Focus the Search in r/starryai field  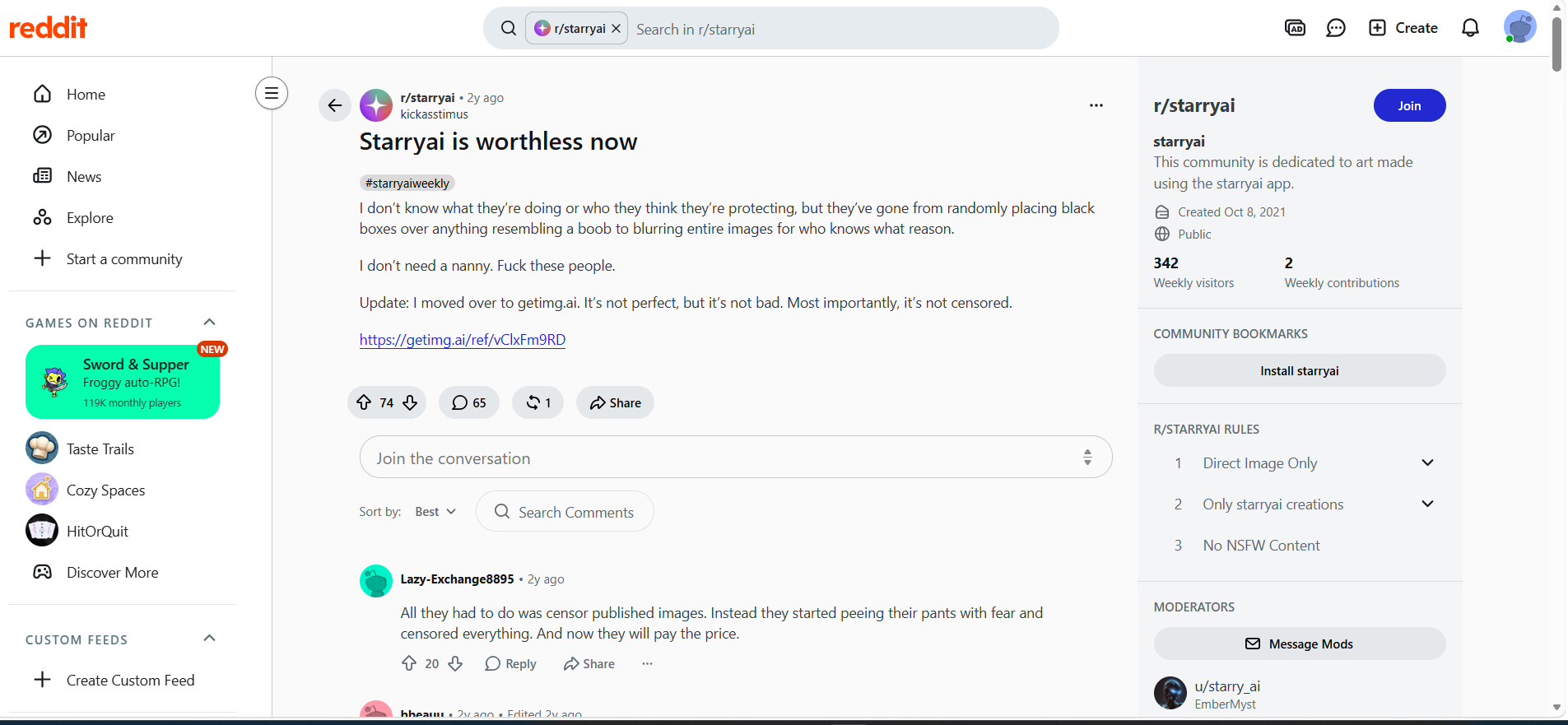click(840, 29)
